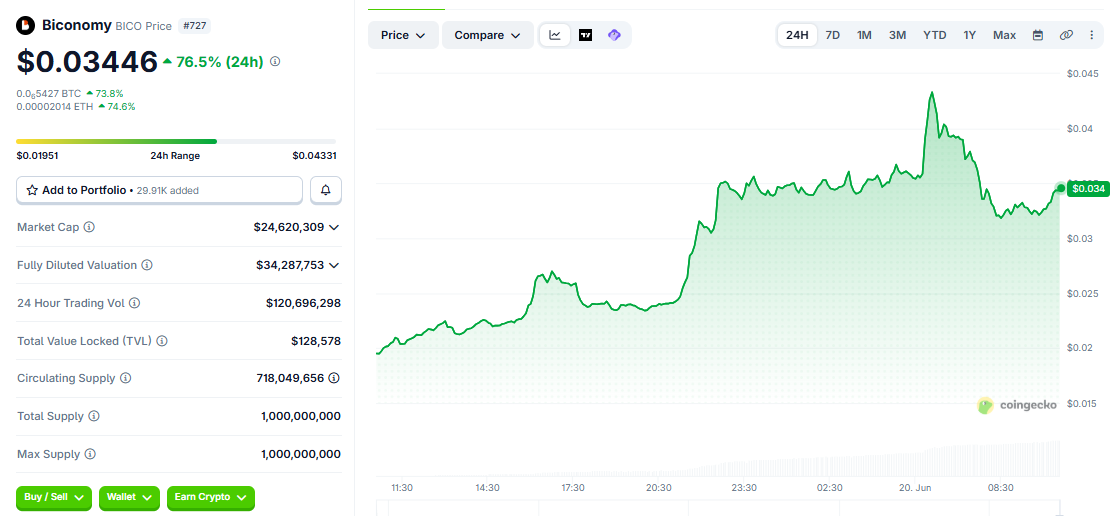Click the info icon beside 76.5% (24h)

275,62
